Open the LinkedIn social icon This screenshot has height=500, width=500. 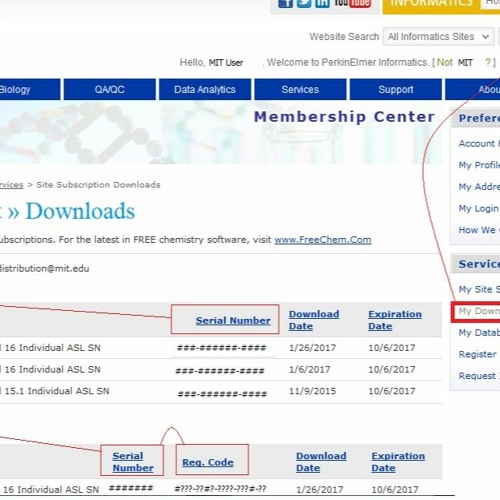[x=322, y=3]
